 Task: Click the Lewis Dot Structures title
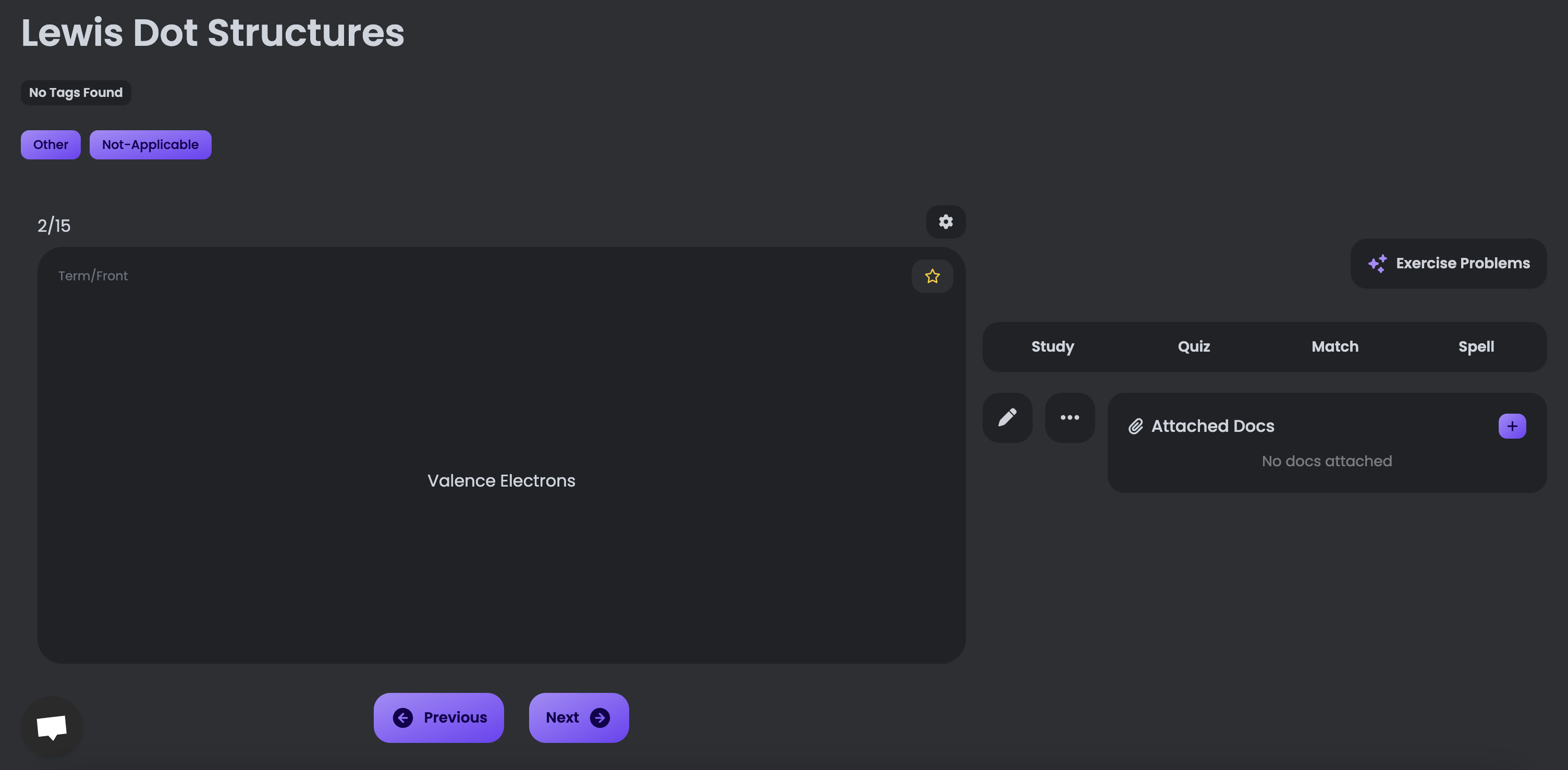coord(213,33)
